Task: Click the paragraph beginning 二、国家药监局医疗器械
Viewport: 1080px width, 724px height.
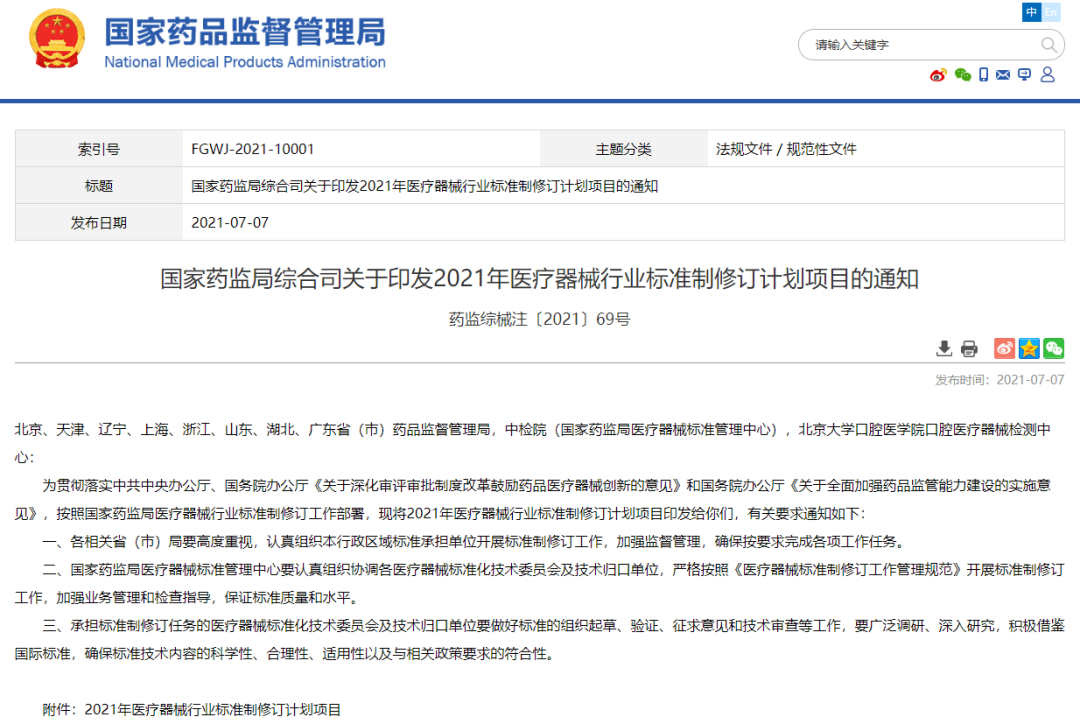Action: (x=539, y=583)
